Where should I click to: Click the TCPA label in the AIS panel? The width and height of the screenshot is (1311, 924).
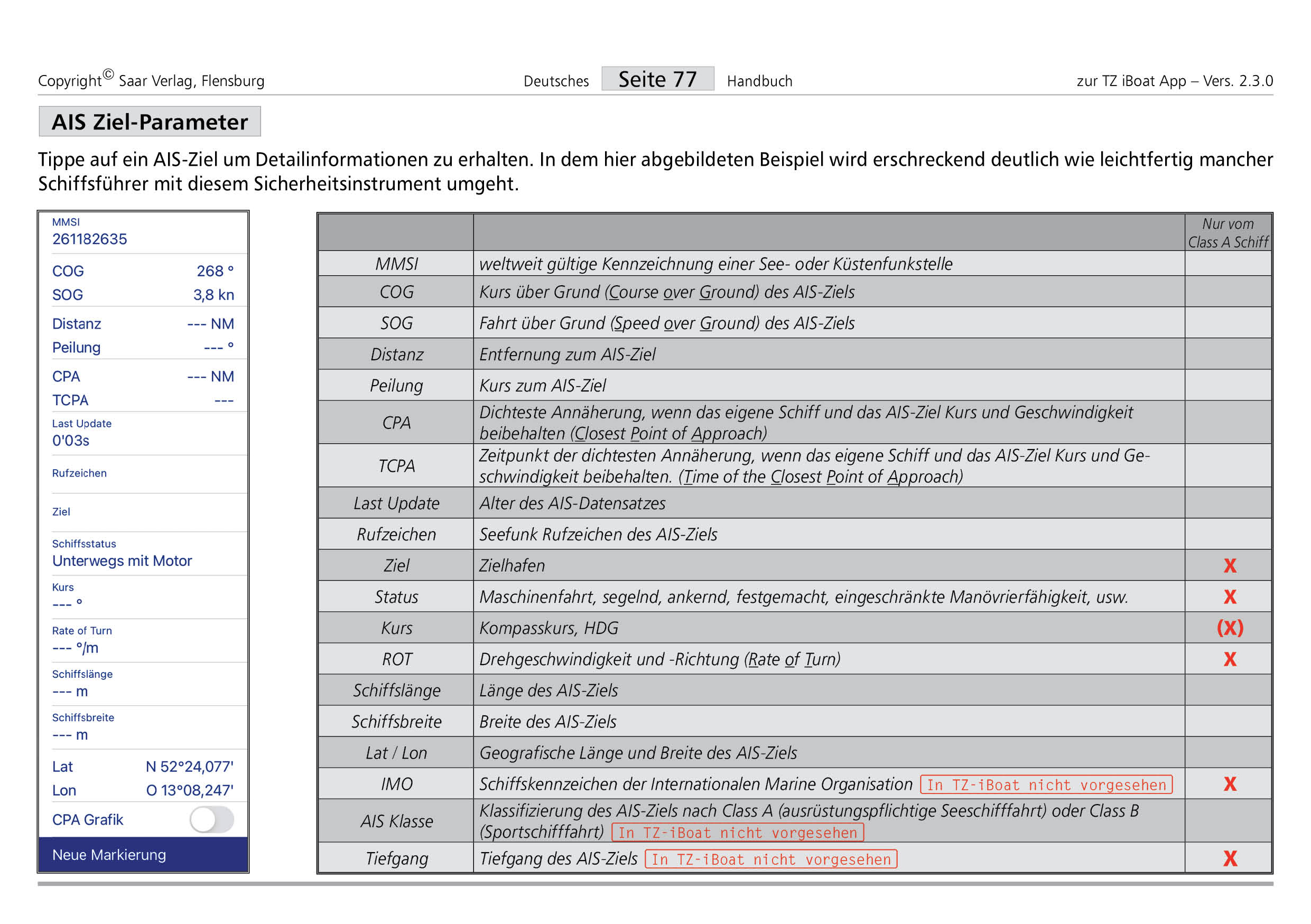point(70,400)
